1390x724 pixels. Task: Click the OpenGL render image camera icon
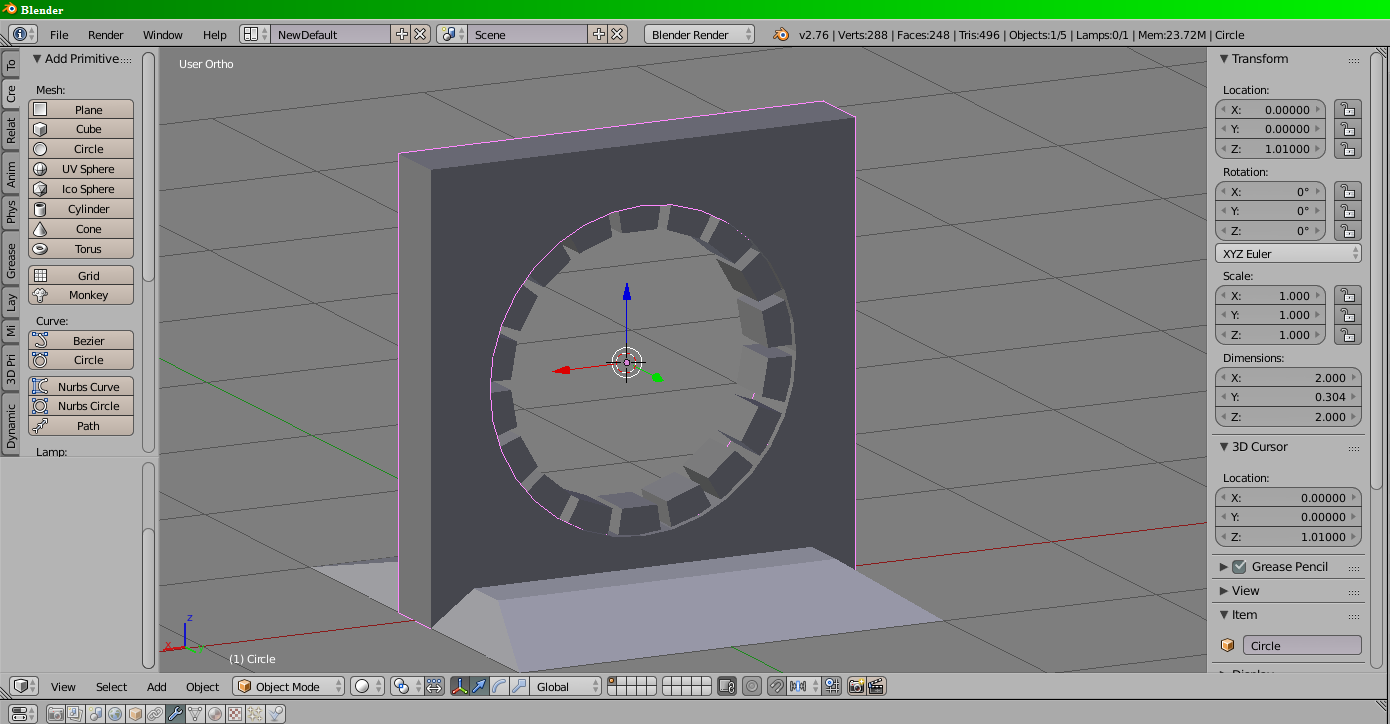tap(856, 686)
